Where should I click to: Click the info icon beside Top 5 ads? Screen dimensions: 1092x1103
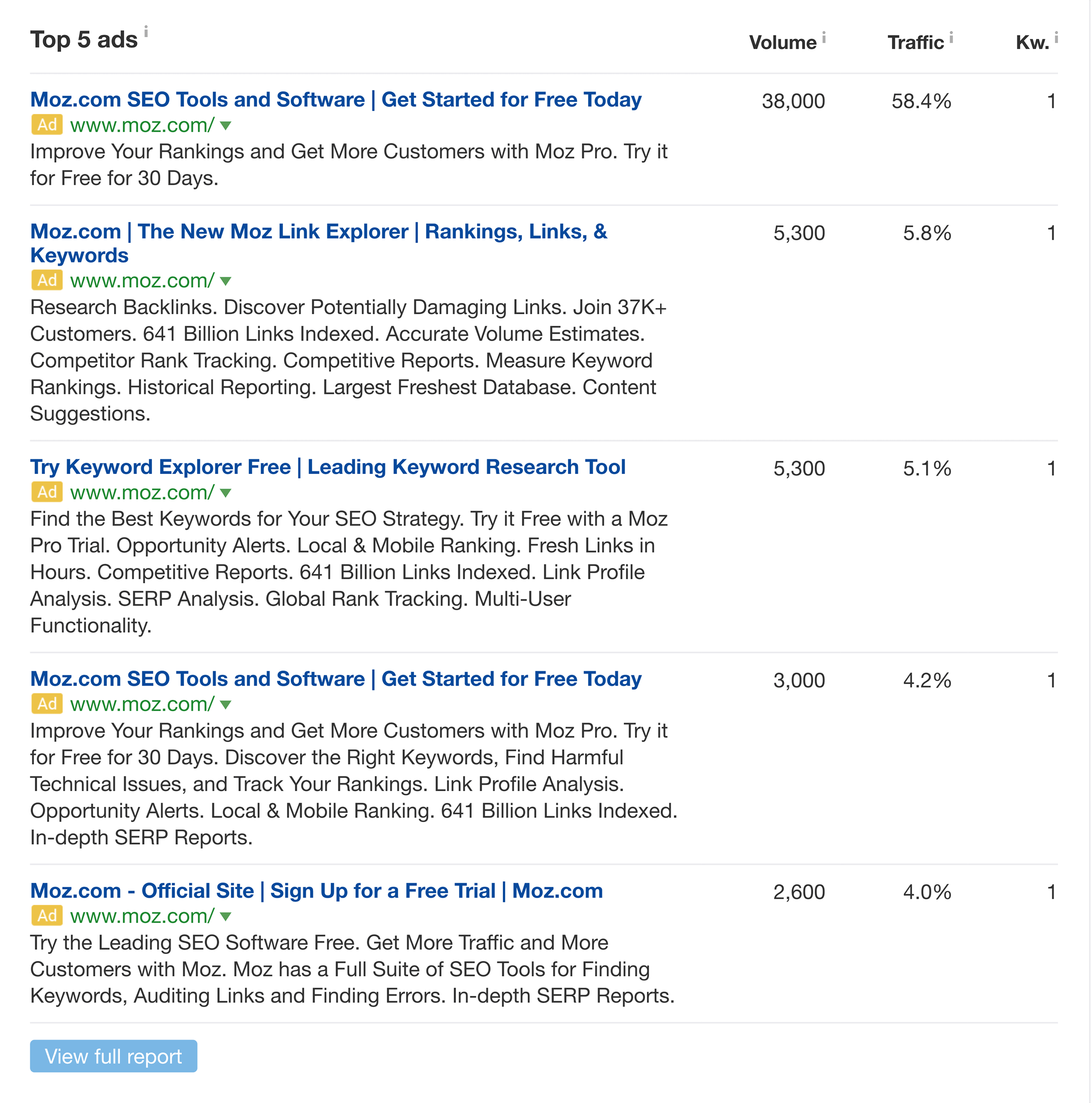146,31
